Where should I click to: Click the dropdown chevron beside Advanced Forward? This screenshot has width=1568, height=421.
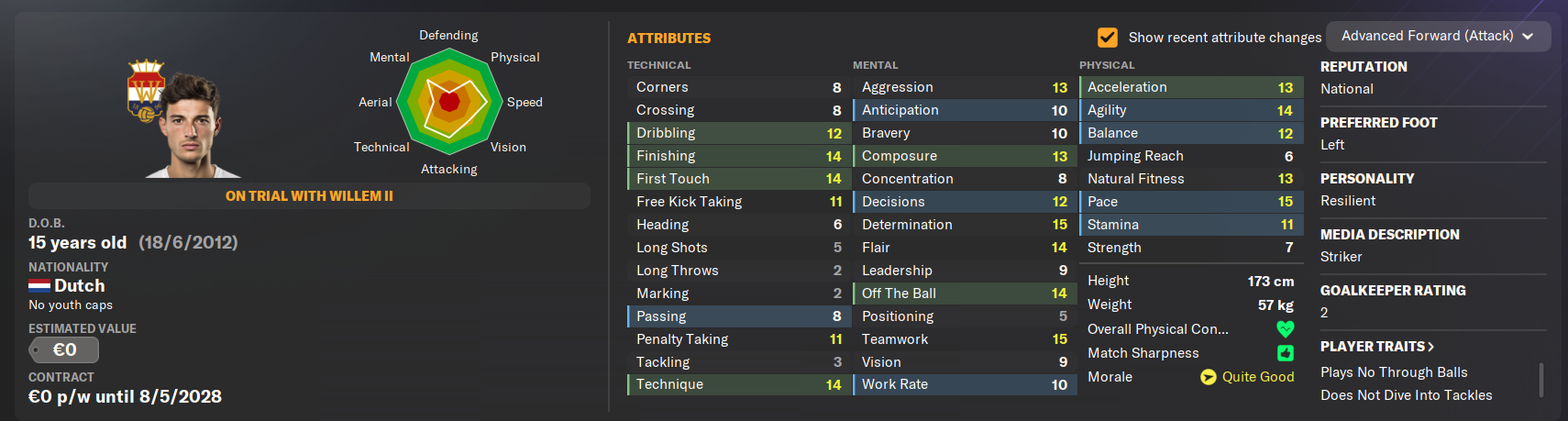click(1528, 37)
